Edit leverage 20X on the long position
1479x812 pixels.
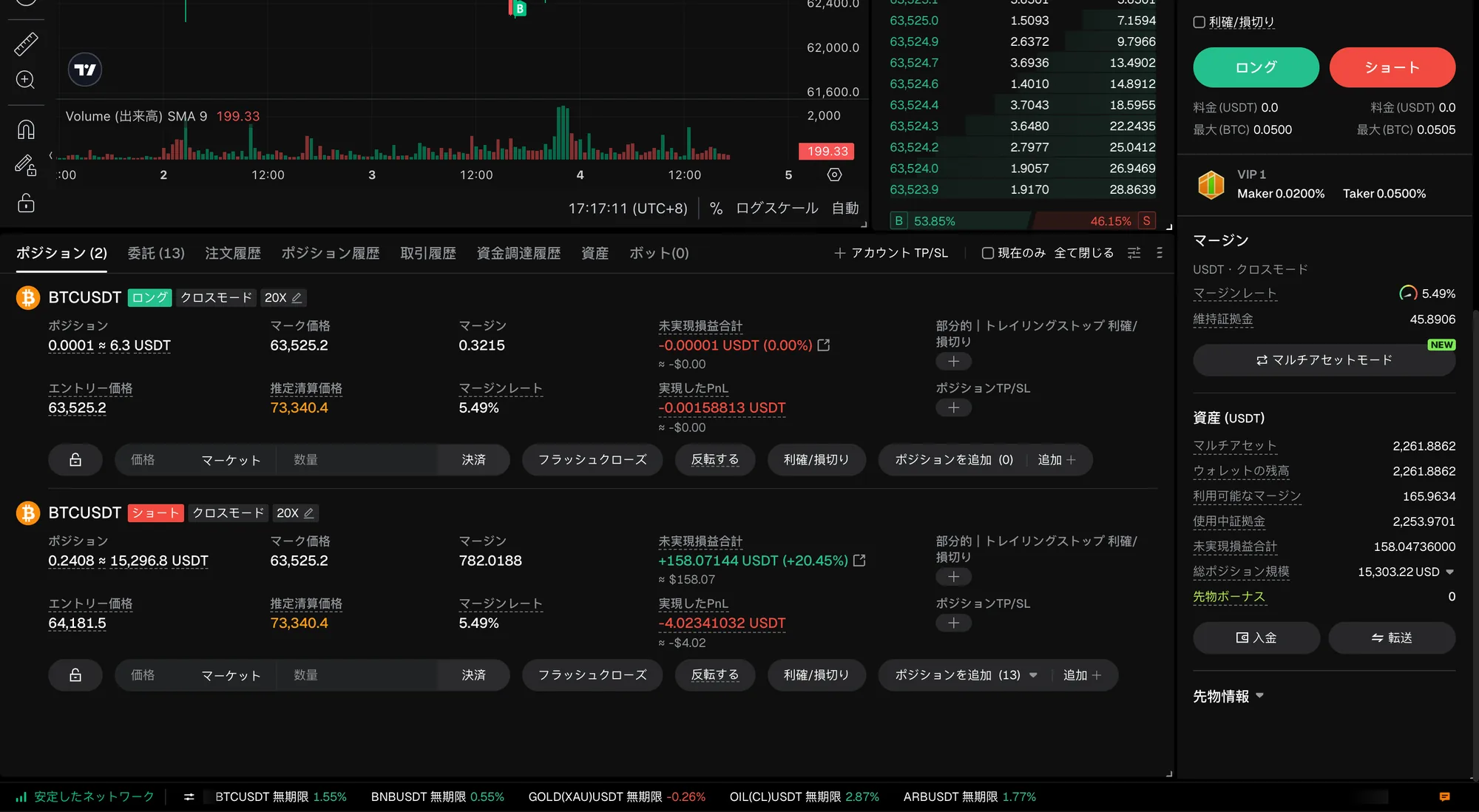pyautogui.click(x=297, y=297)
